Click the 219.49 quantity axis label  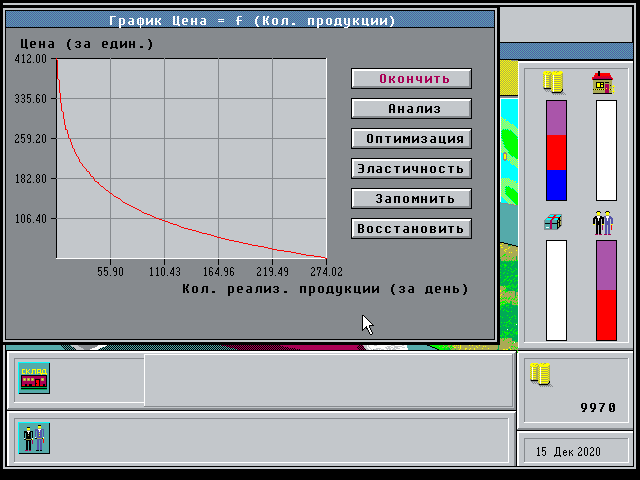(x=273, y=271)
